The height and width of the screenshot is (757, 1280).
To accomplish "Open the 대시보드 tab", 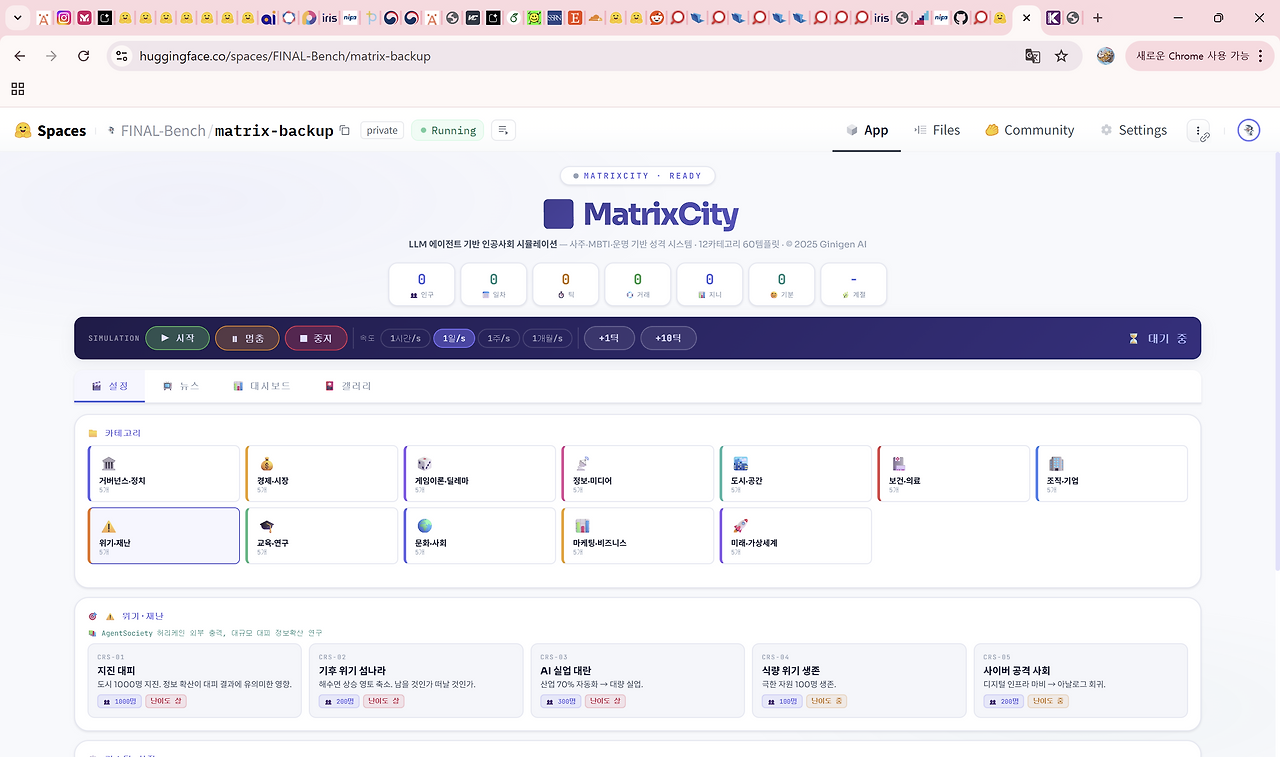I will 262,386.
